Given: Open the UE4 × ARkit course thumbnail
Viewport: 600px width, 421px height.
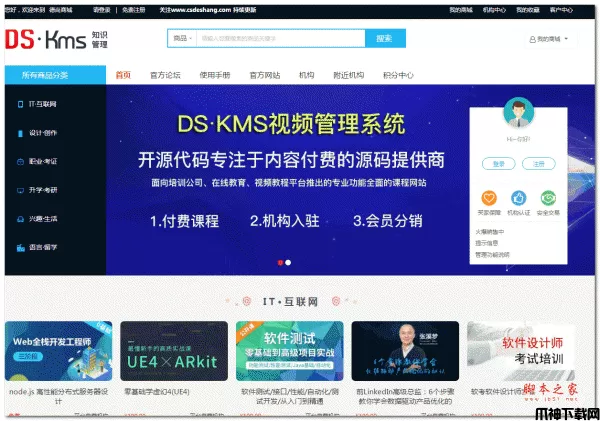Looking at the screenshot, I should (x=174, y=351).
